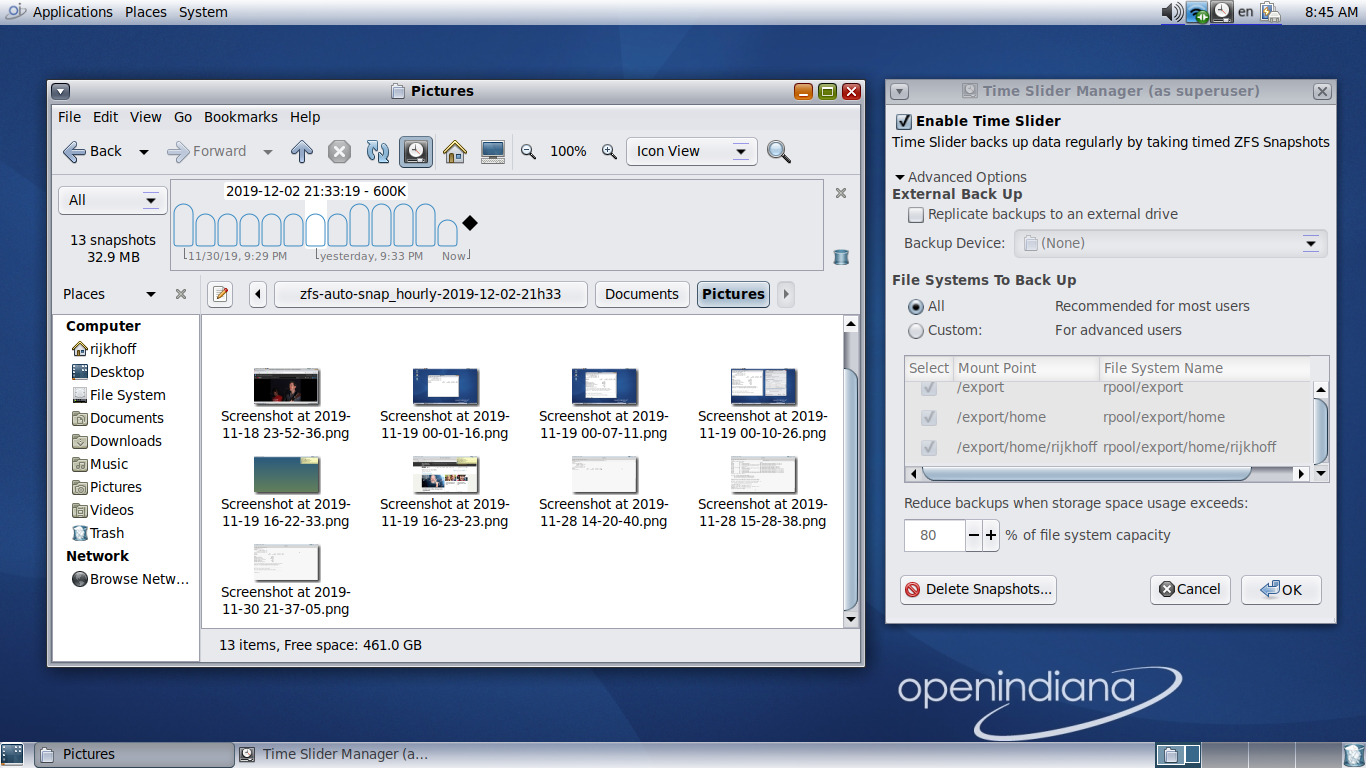Select the highlighted snapshot bar in timeline
The height and width of the screenshot is (768, 1366).
[315, 230]
